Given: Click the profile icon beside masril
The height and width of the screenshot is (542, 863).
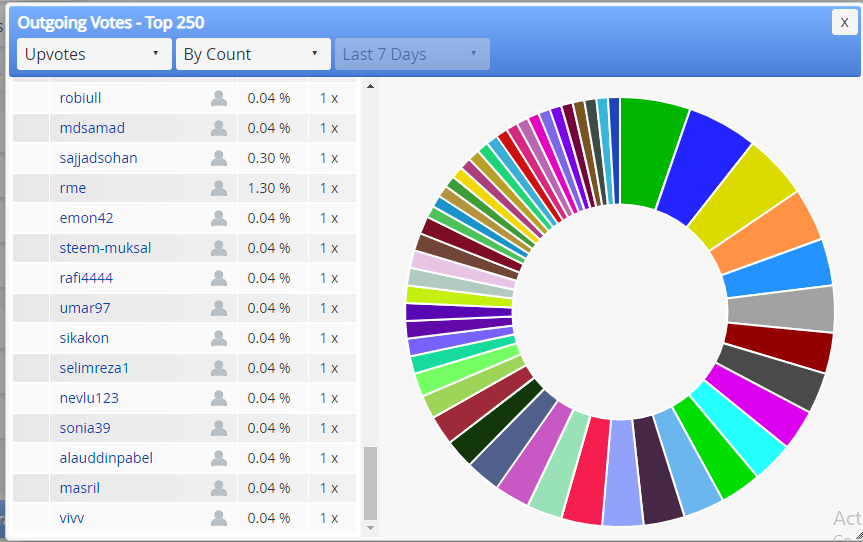Looking at the screenshot, I should click(x=219, y=488).
